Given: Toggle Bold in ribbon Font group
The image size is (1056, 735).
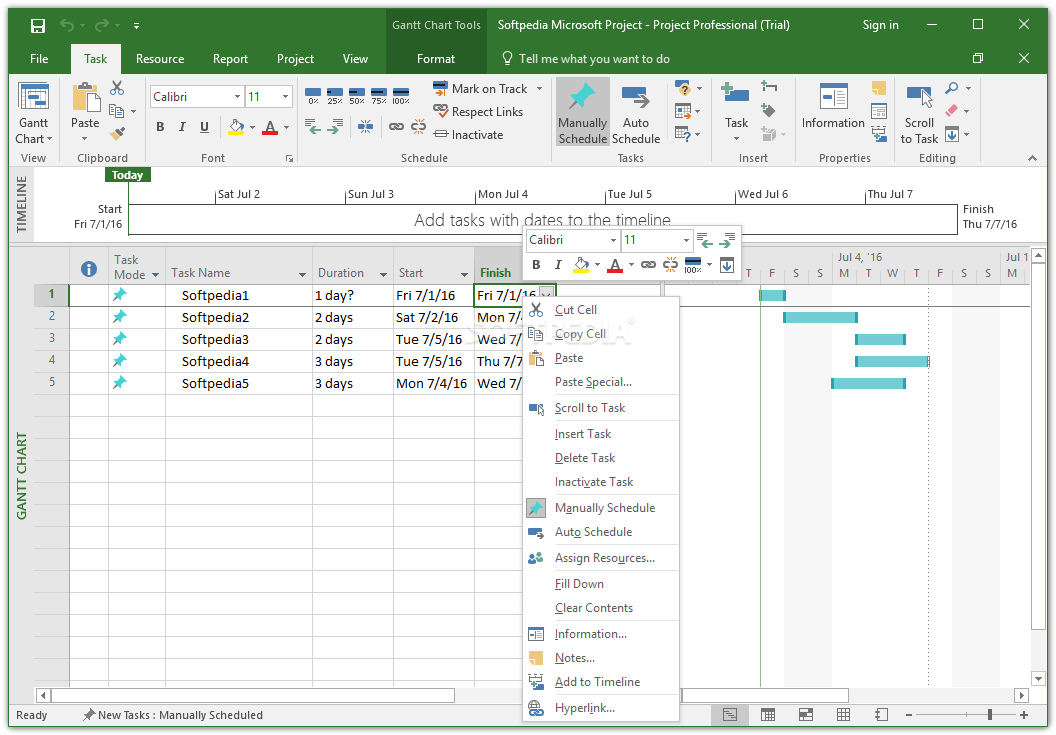Looking at the screenshot, I should point(160,127).
